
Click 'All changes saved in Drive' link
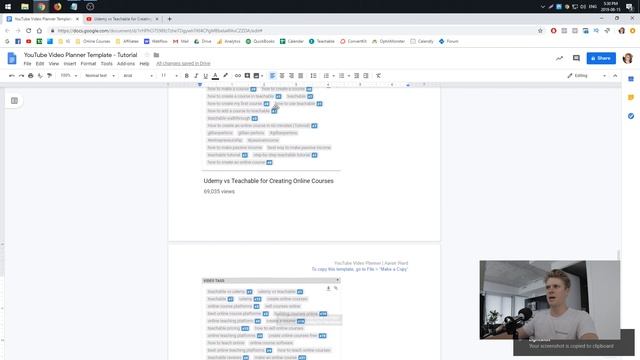click(183, 64)
